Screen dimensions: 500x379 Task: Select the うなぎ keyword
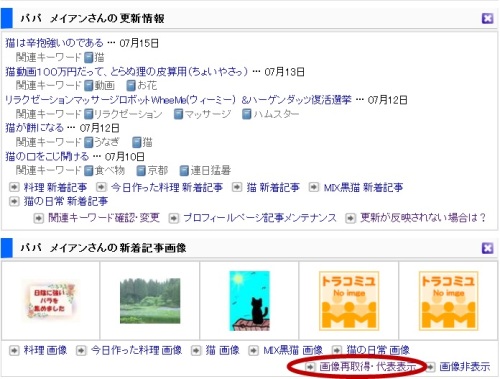107,142
